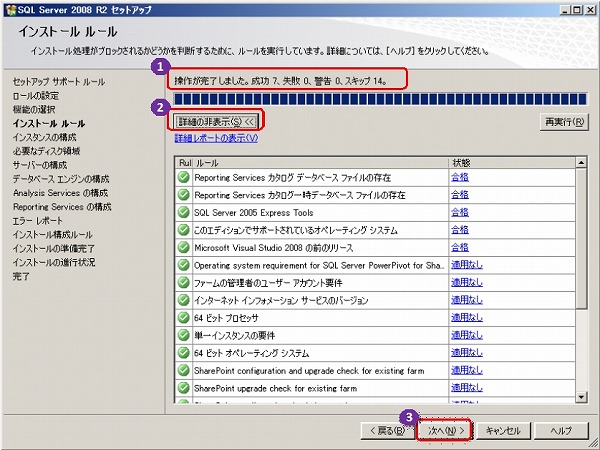Click the blue rule progress bar
Viewport: 600px width, 450px height.
tap(380, 99)
